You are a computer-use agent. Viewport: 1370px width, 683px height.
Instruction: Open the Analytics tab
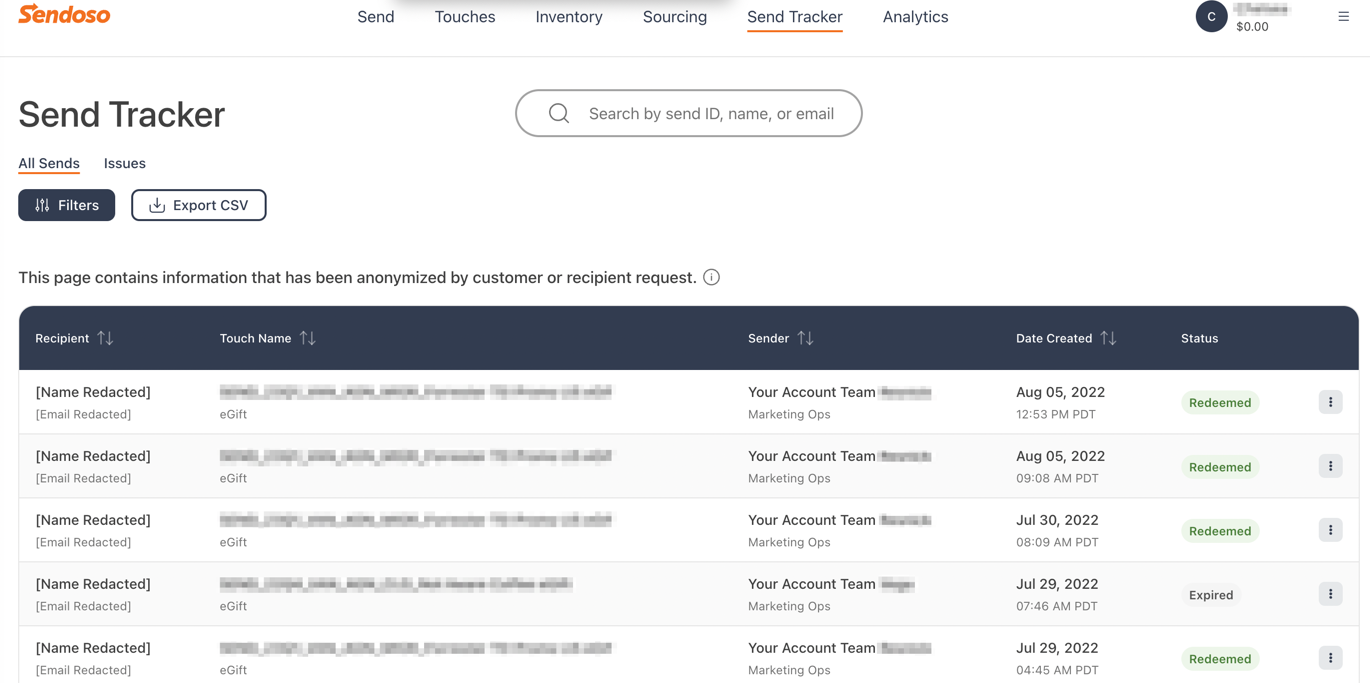[916, 17]
